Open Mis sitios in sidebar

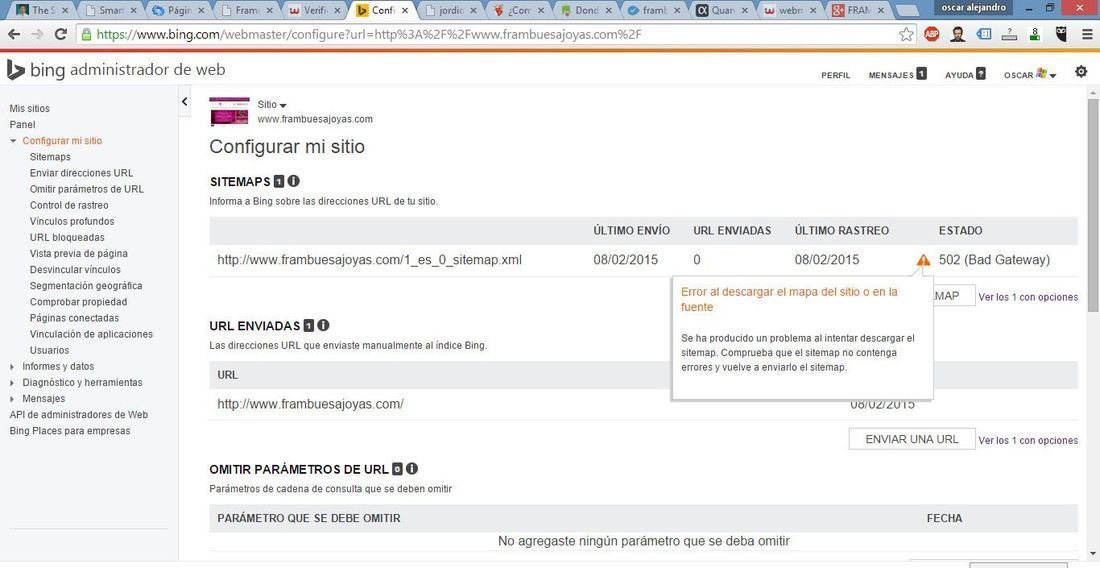coord(29,109)
